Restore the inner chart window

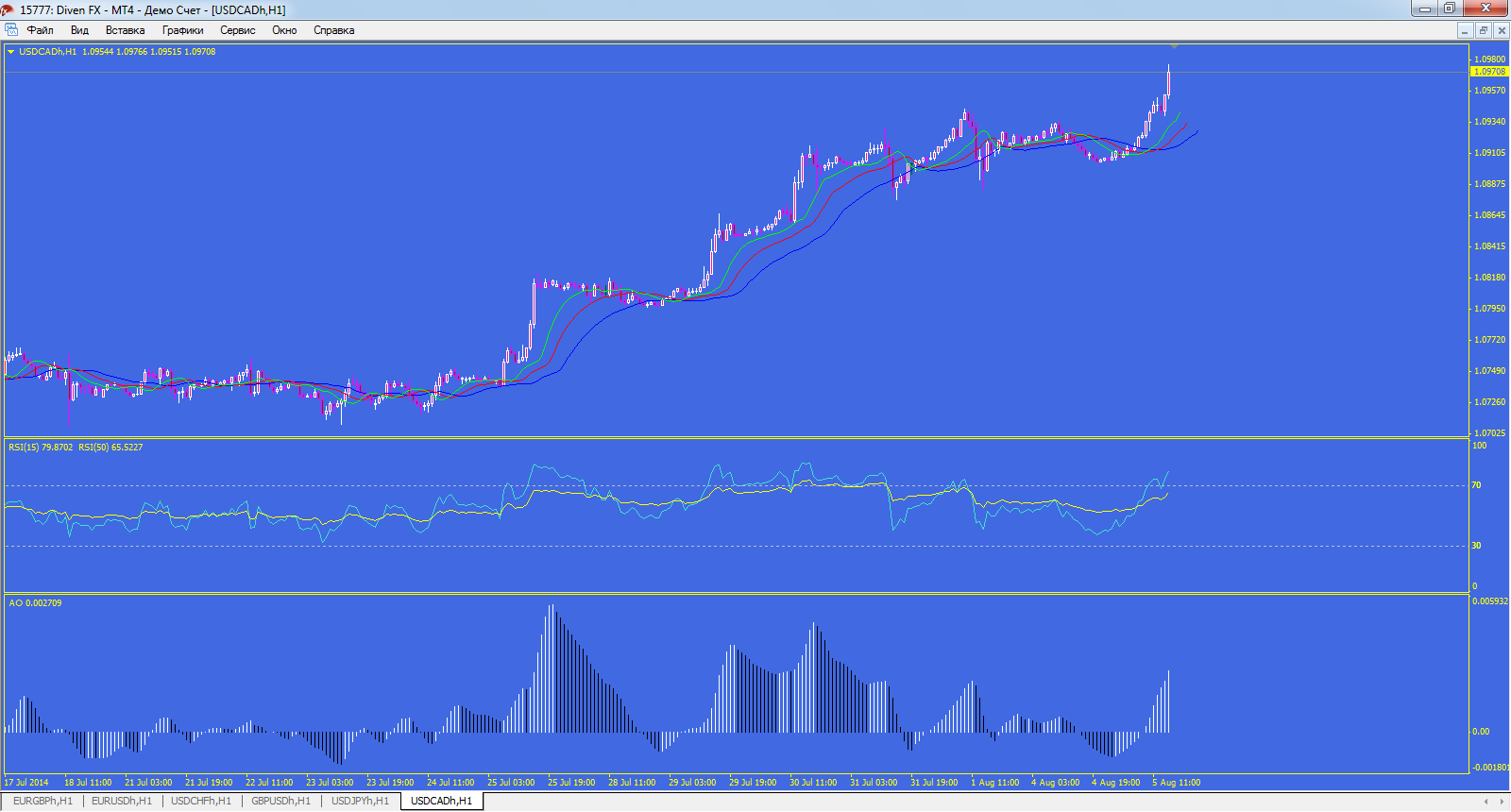click(x=1483, y=30)
